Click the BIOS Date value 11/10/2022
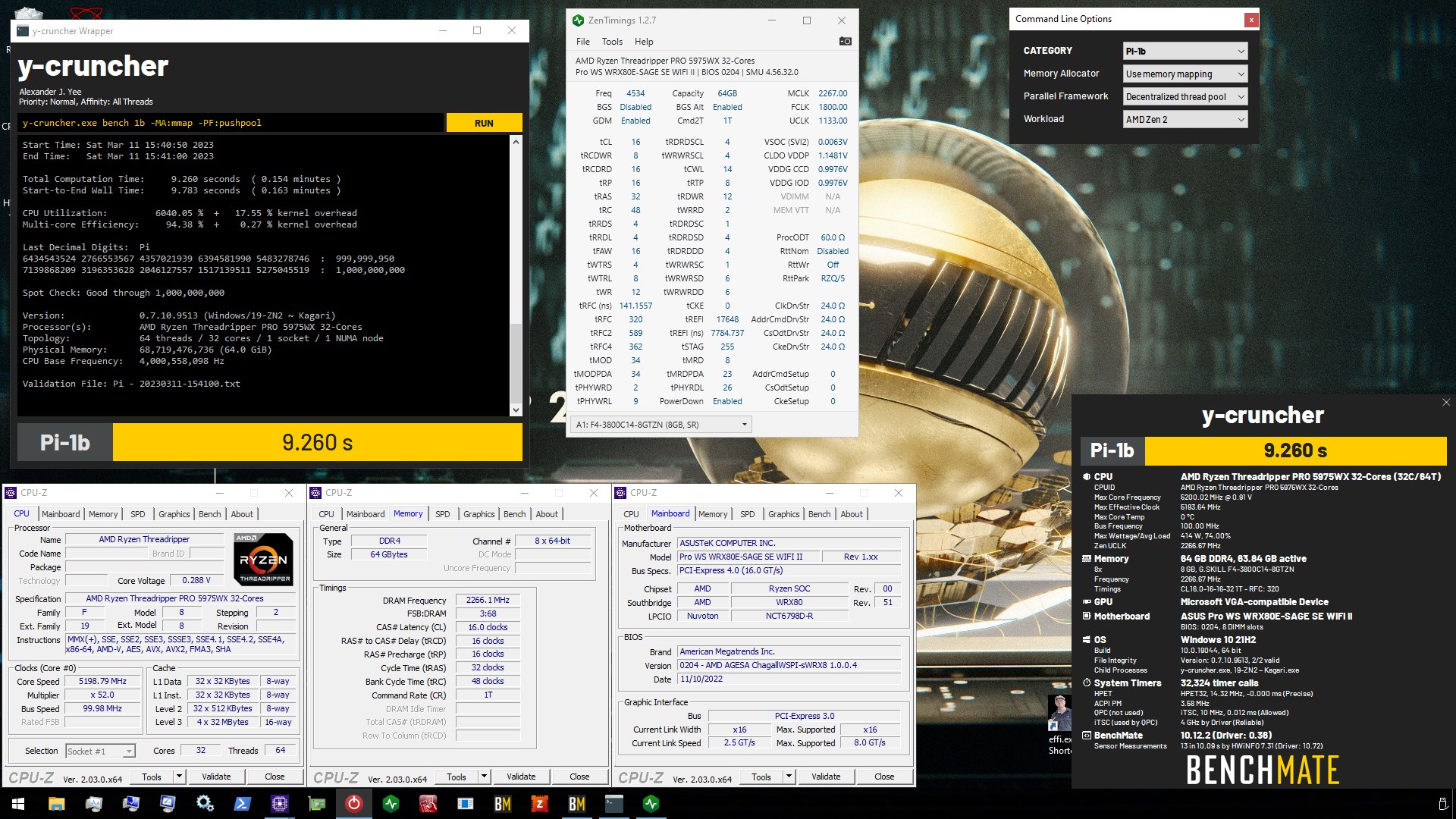This screenshot has width=1456, height=819. click(x=789, y=679)
